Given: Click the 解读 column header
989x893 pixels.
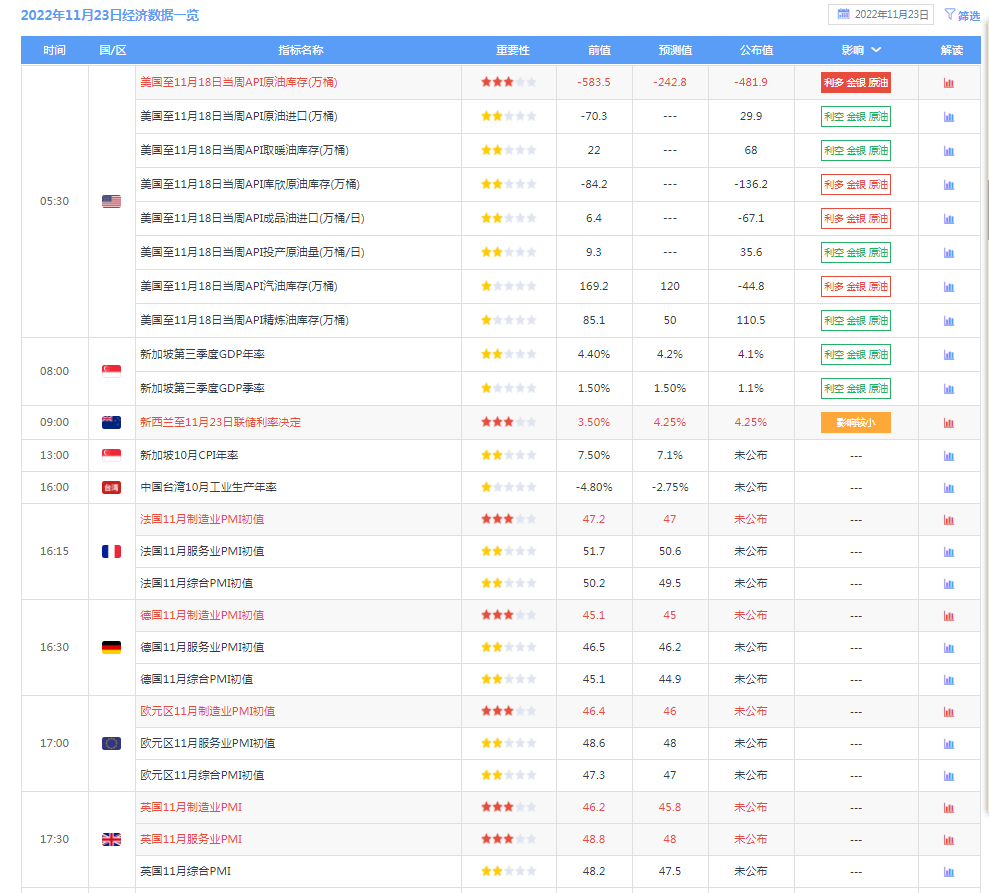Looking at the screenshot, I should tap(952, 50).
